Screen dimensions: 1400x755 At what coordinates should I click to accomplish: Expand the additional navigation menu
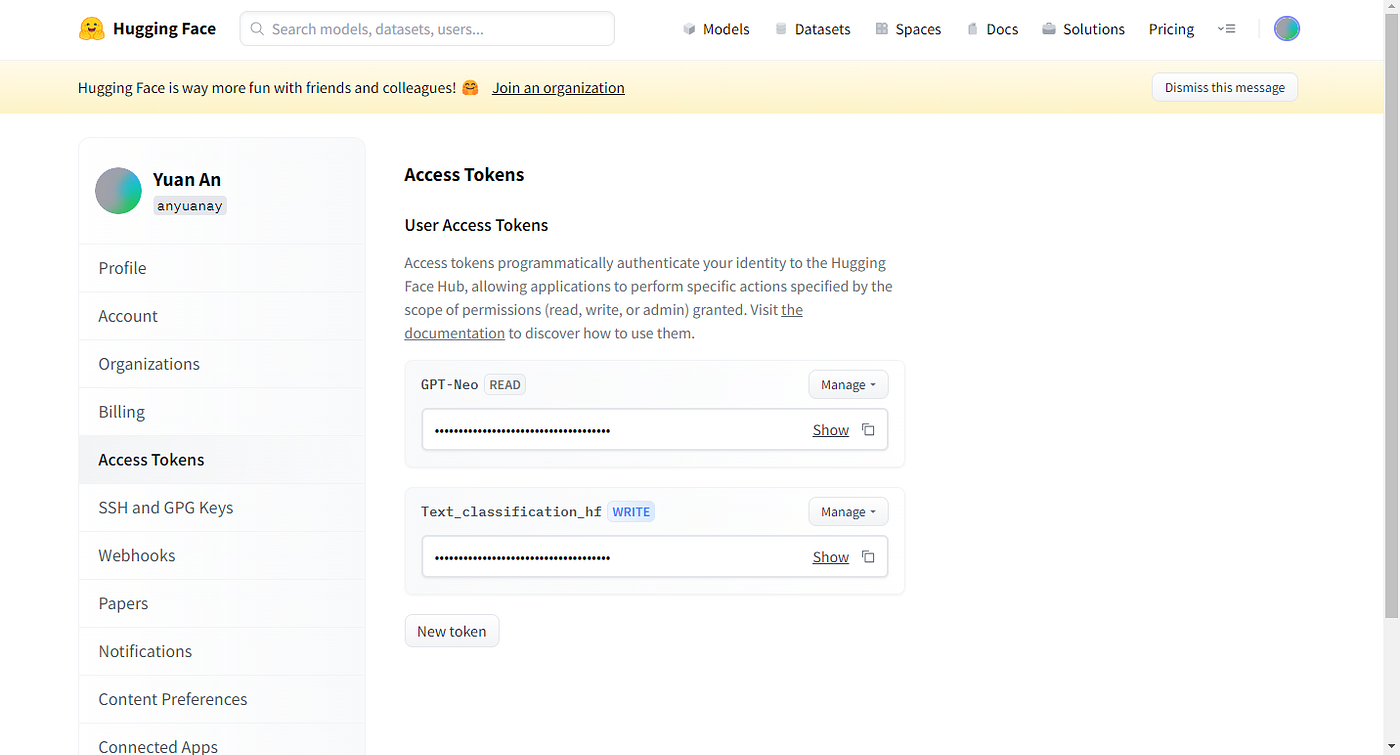1226,29
